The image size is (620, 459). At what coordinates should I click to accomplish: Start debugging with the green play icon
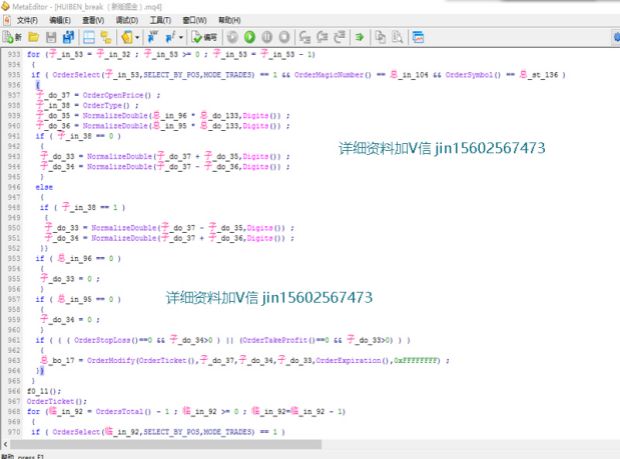point(249,37)
